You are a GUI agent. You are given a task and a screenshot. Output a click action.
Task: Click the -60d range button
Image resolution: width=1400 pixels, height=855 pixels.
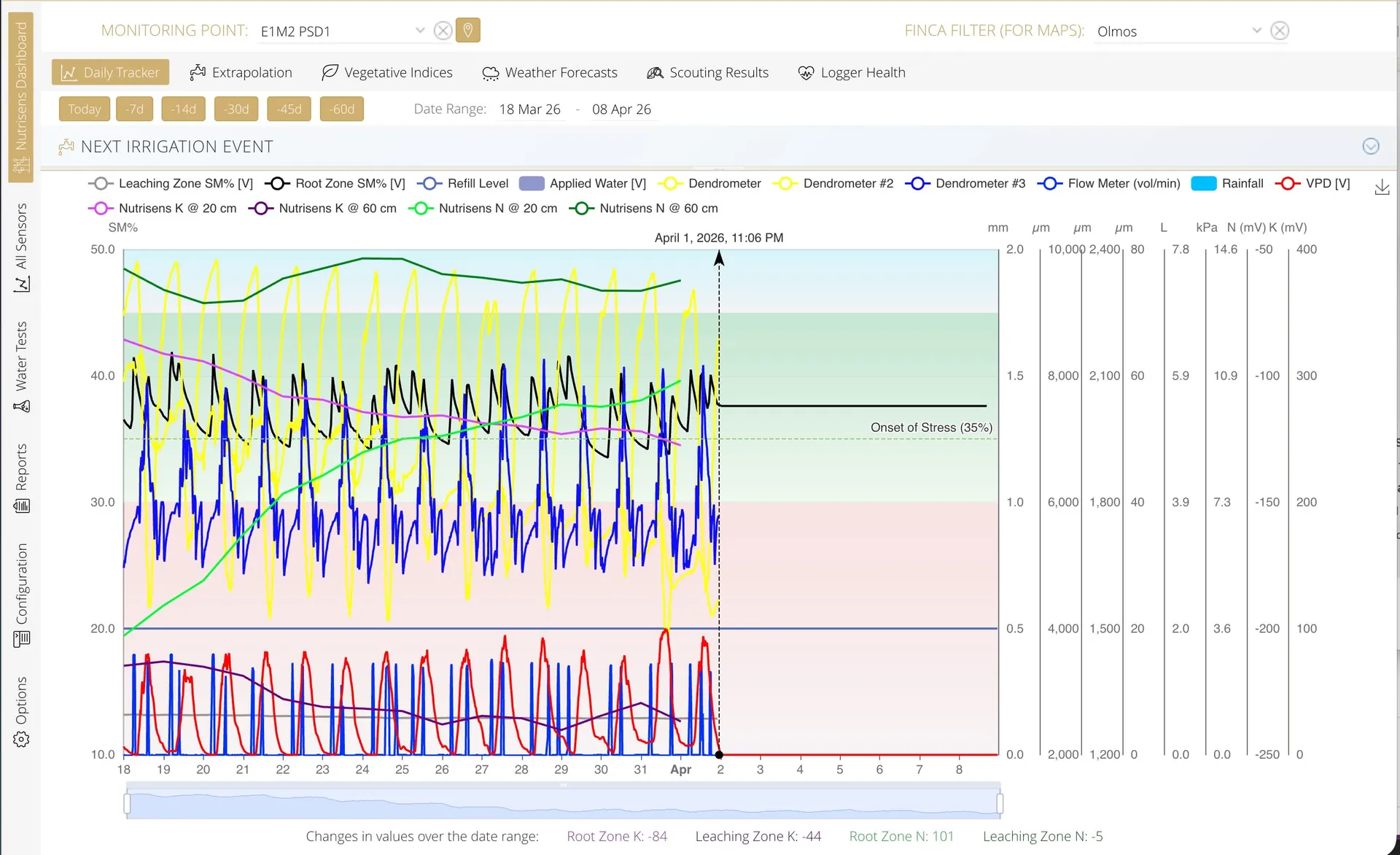[x=342, y=109]
